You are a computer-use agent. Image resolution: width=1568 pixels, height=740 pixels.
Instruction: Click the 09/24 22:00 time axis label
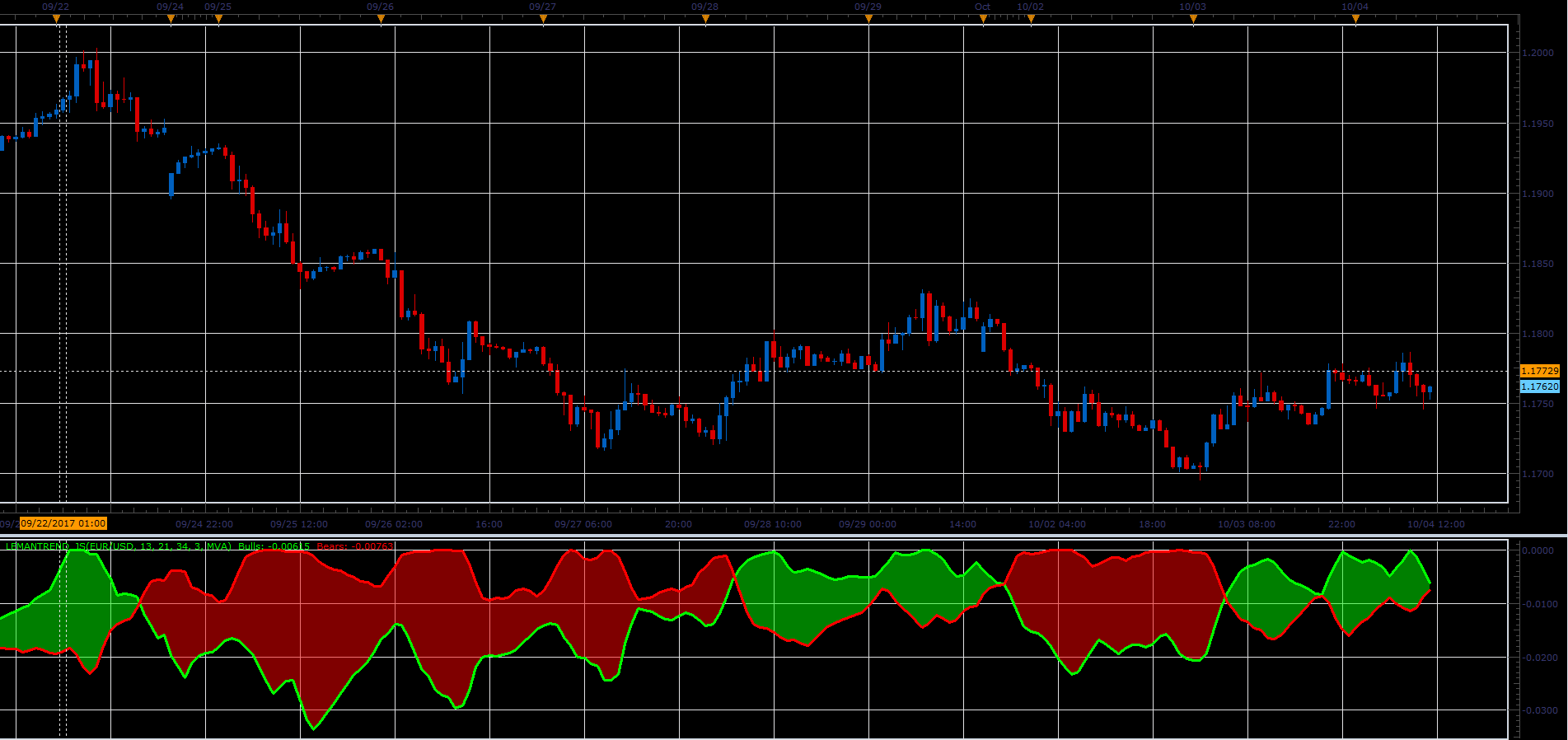(x=204, y=524)
